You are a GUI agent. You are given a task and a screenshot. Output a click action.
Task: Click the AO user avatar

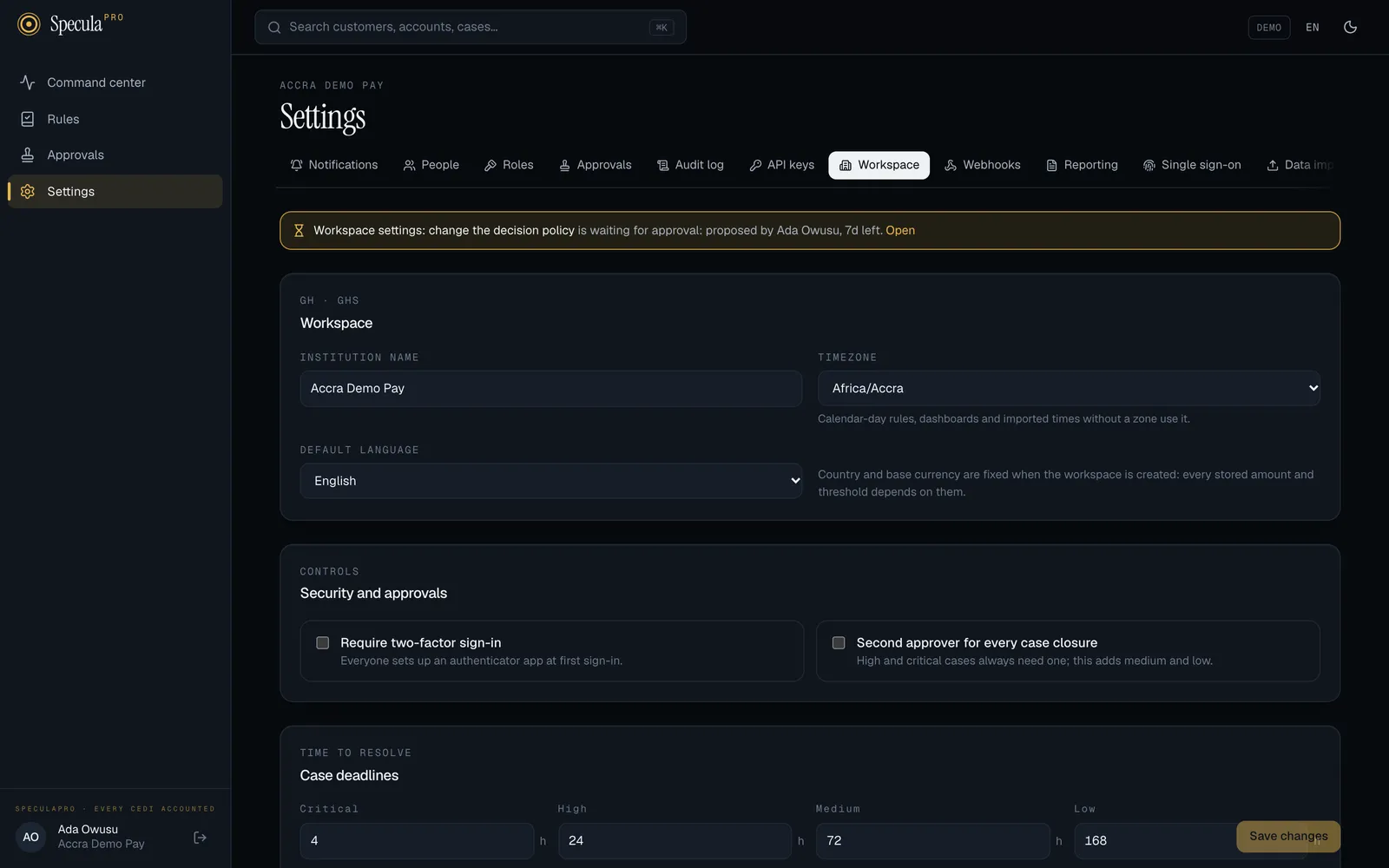click(x=30, y=838)
